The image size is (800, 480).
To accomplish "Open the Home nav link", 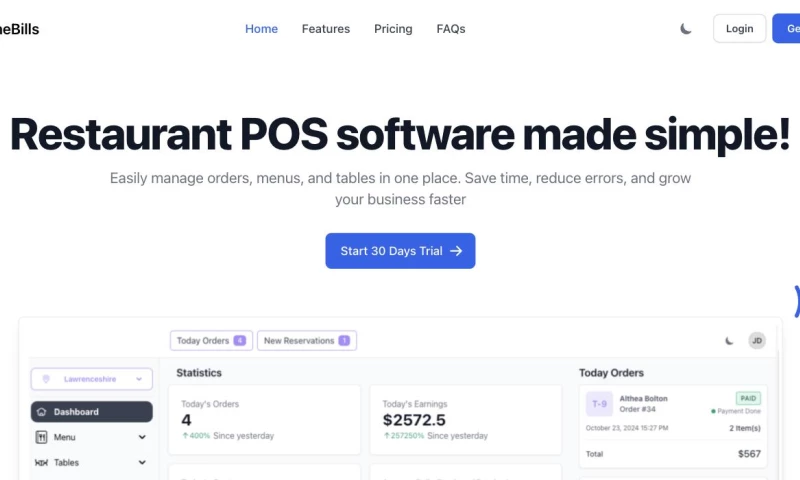I will click(x=261, y=29).
